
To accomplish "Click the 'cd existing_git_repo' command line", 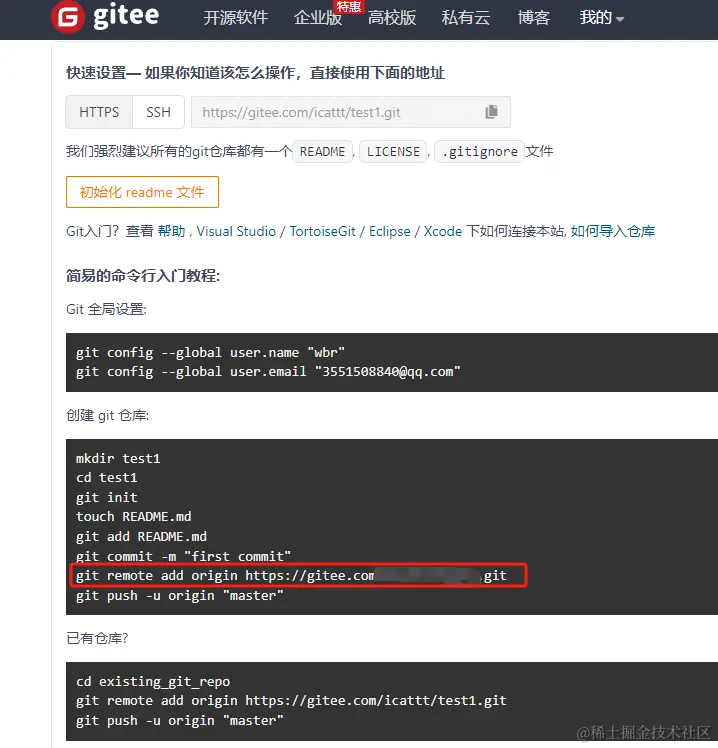I will click(x=153, y=682).
